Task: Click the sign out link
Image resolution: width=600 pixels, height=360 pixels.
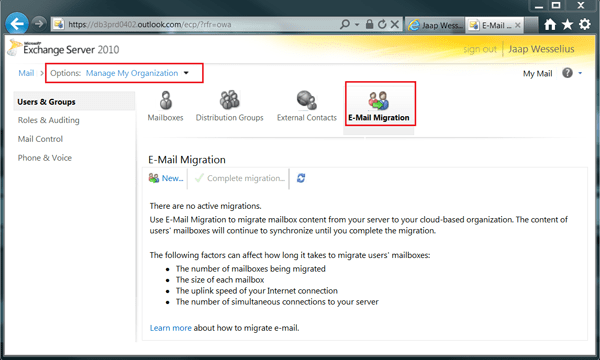Action: coord(479,49)
